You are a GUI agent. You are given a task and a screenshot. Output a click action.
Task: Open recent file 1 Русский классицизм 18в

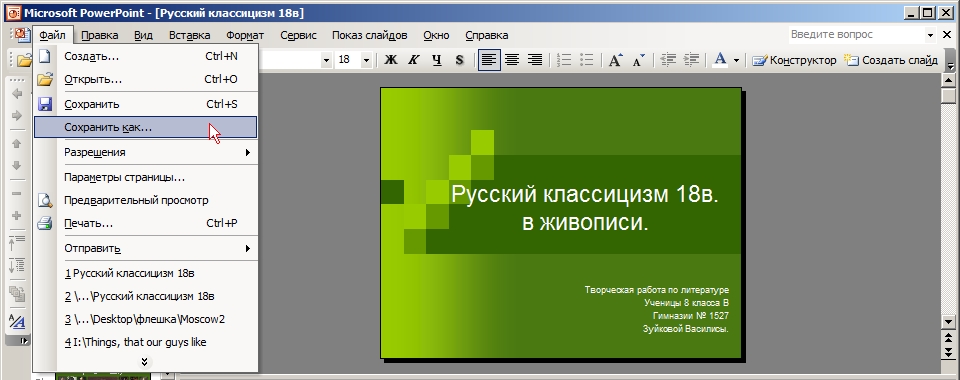coord(146,274)
